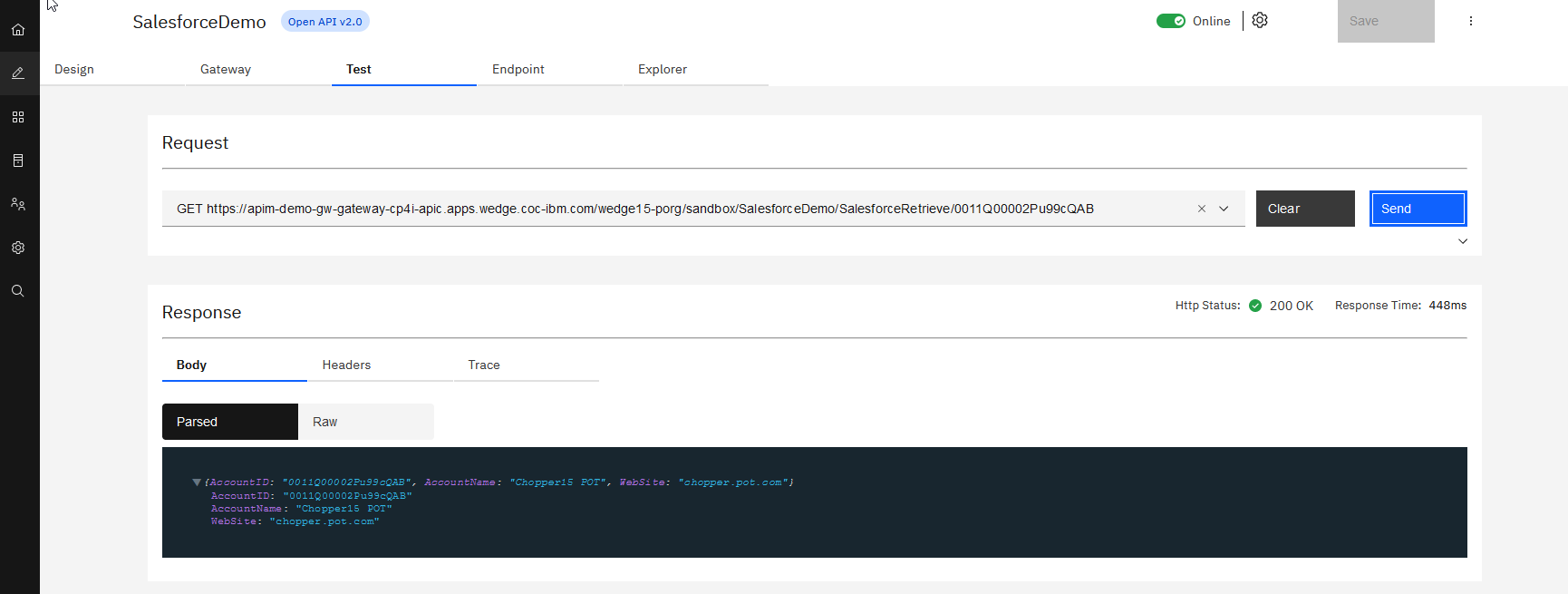Image resolution: width=1568 pixels, height=594 pixels.
Task: Switch to the Gateway tab
Action: (226, 70)
